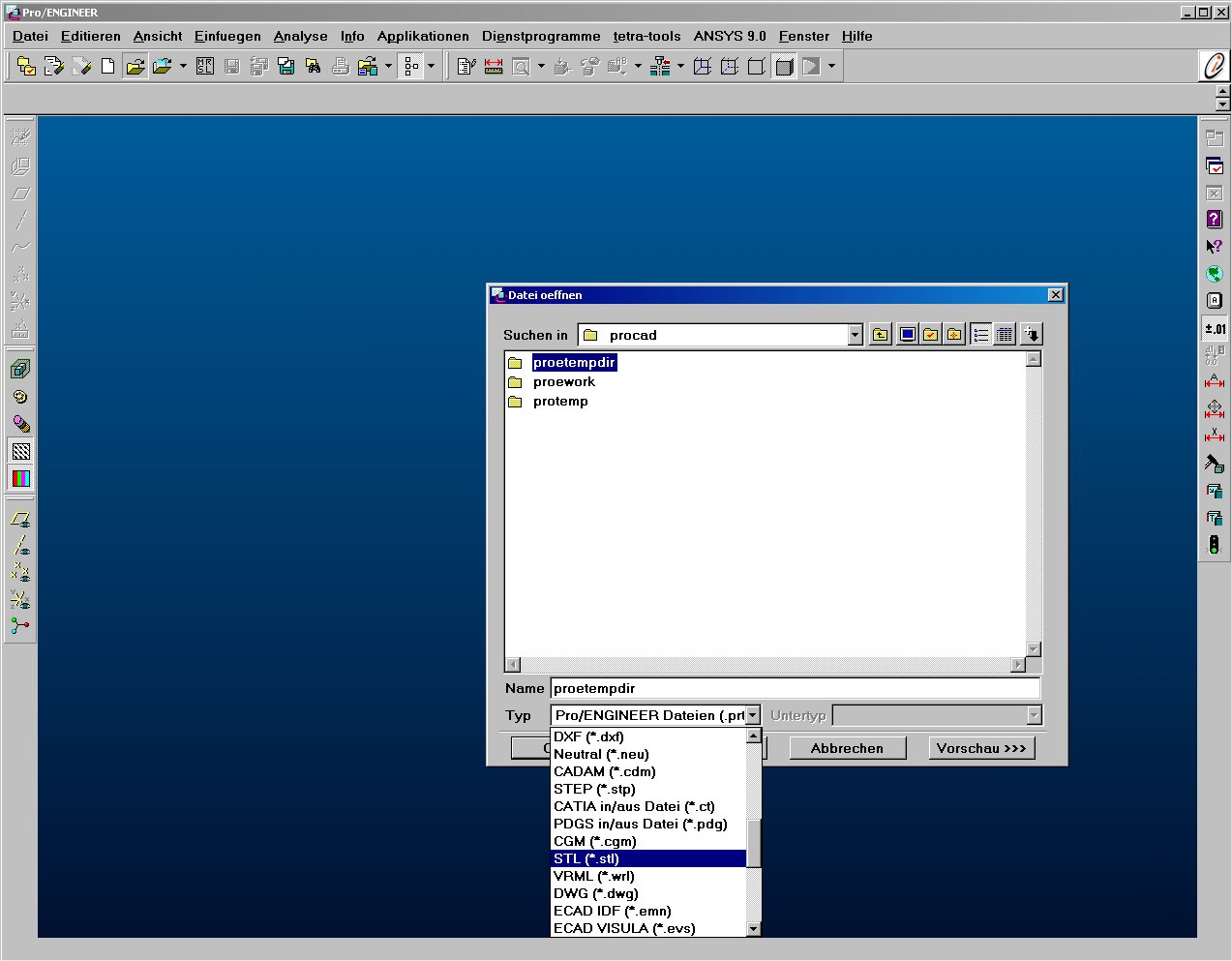The width and height of the screenshot is (1232, 961).
Task: Click the ±.01 tolerance icon
Action: pos(1215,328)
